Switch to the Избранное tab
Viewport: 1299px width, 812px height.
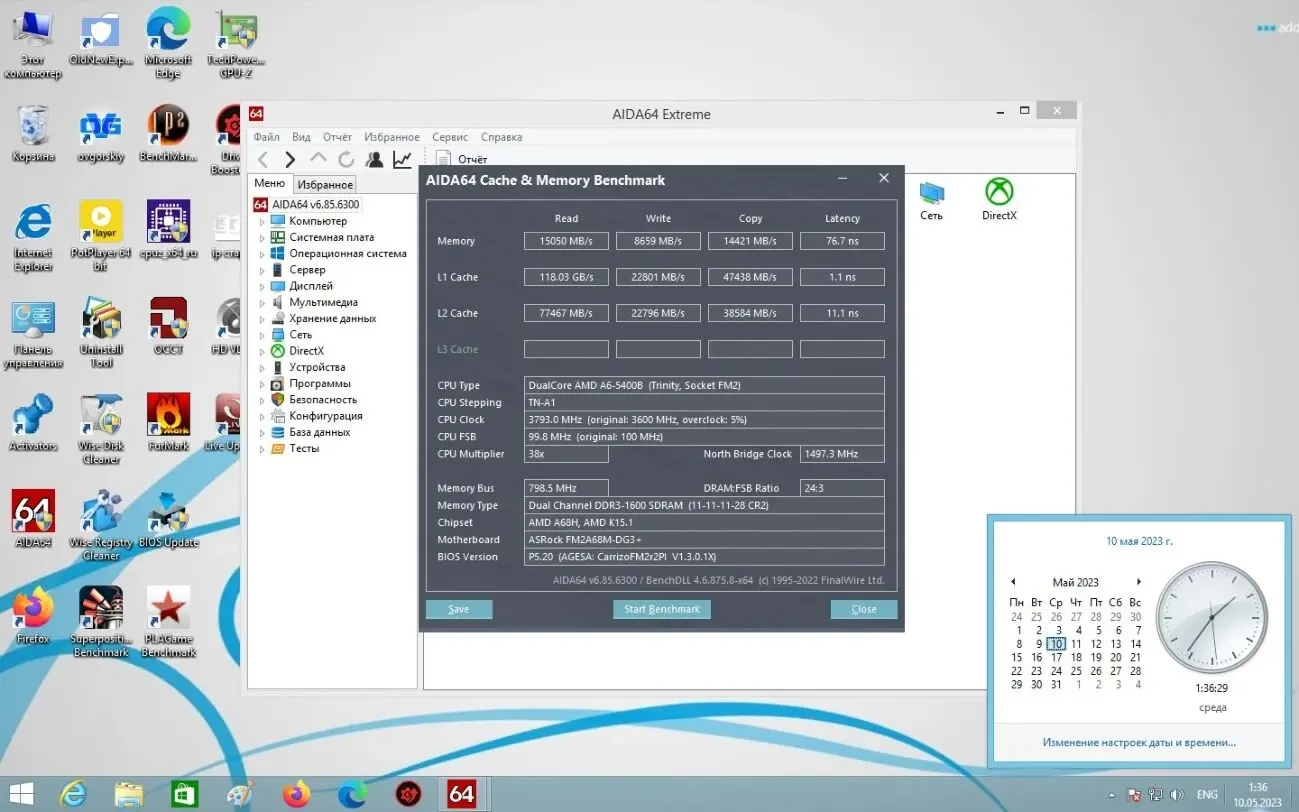[325, 185]
